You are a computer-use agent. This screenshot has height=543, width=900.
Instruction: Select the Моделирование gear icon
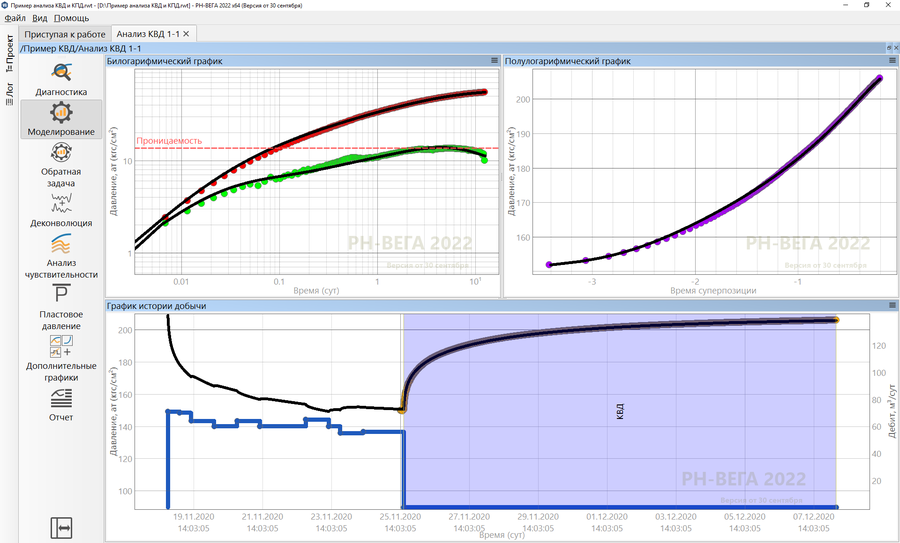pyautogui.click(x=61, y=117)
